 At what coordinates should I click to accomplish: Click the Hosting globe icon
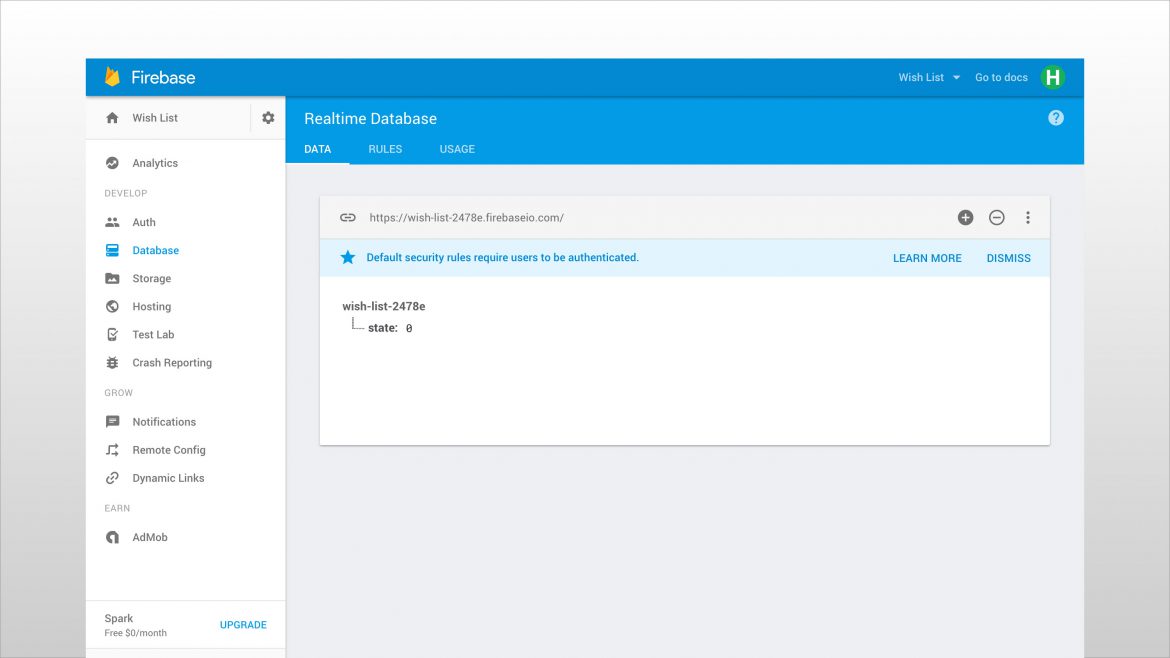click(112, 307)
